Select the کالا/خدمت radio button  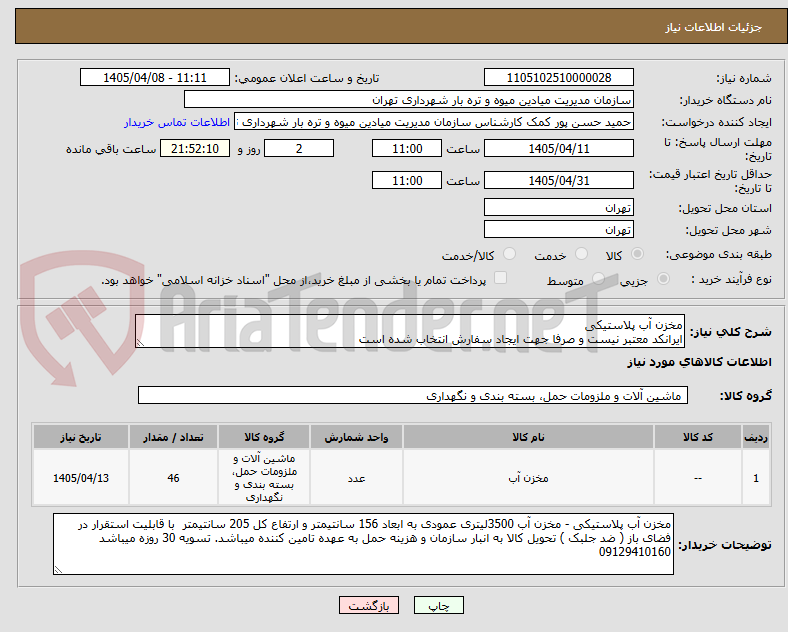pos(510,254)
